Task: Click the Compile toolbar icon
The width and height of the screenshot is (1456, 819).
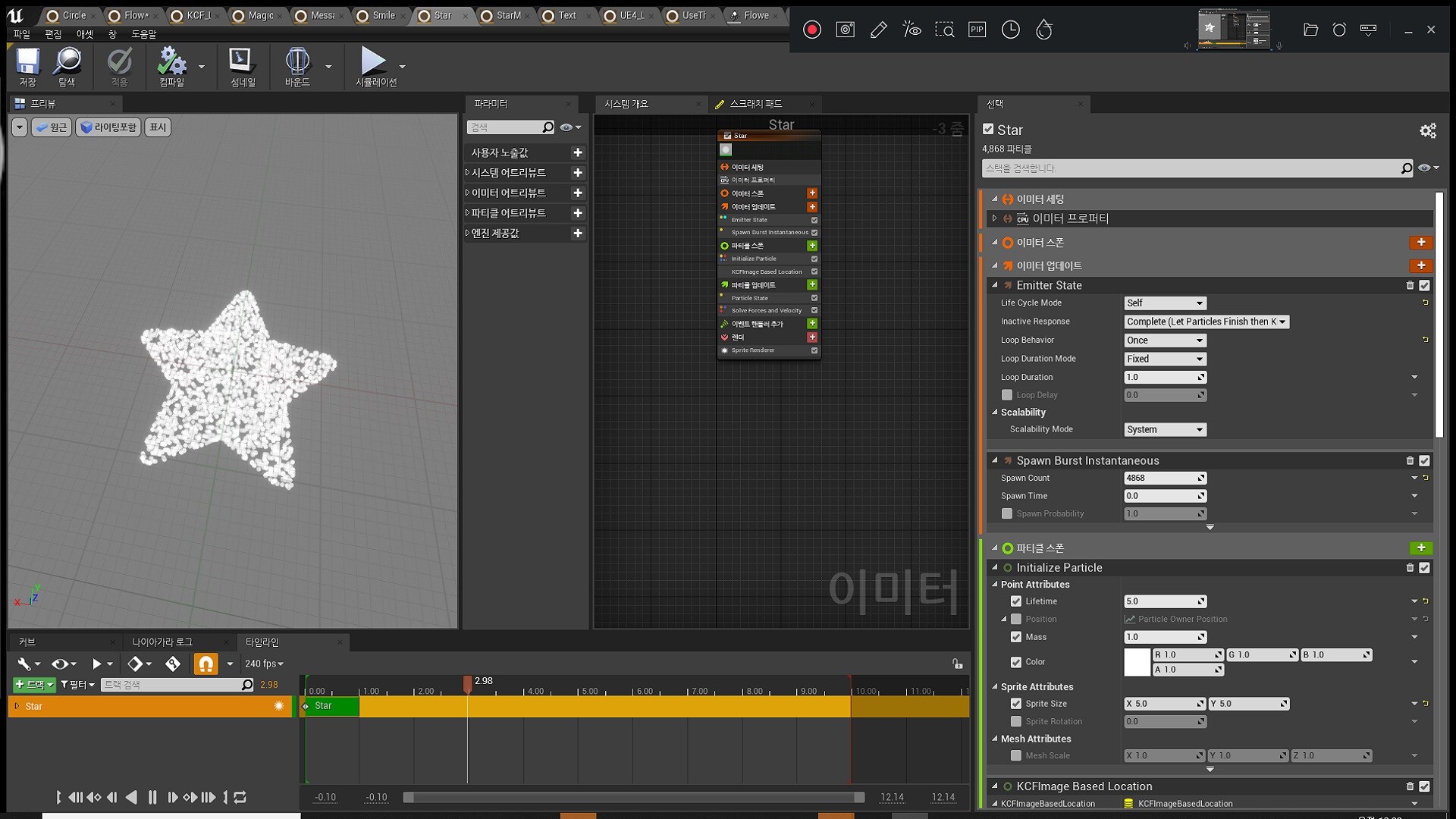Action: click(171, 62)
